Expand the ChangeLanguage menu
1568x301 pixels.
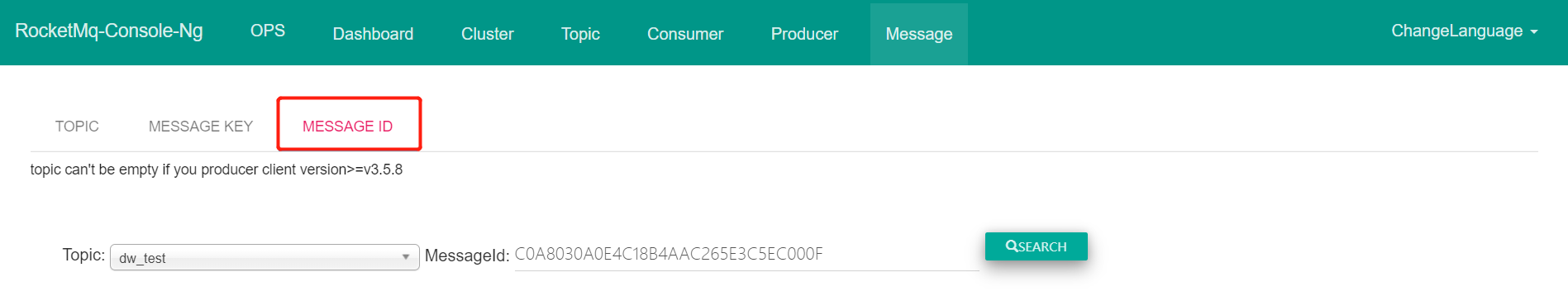[x=1464, y=31]
